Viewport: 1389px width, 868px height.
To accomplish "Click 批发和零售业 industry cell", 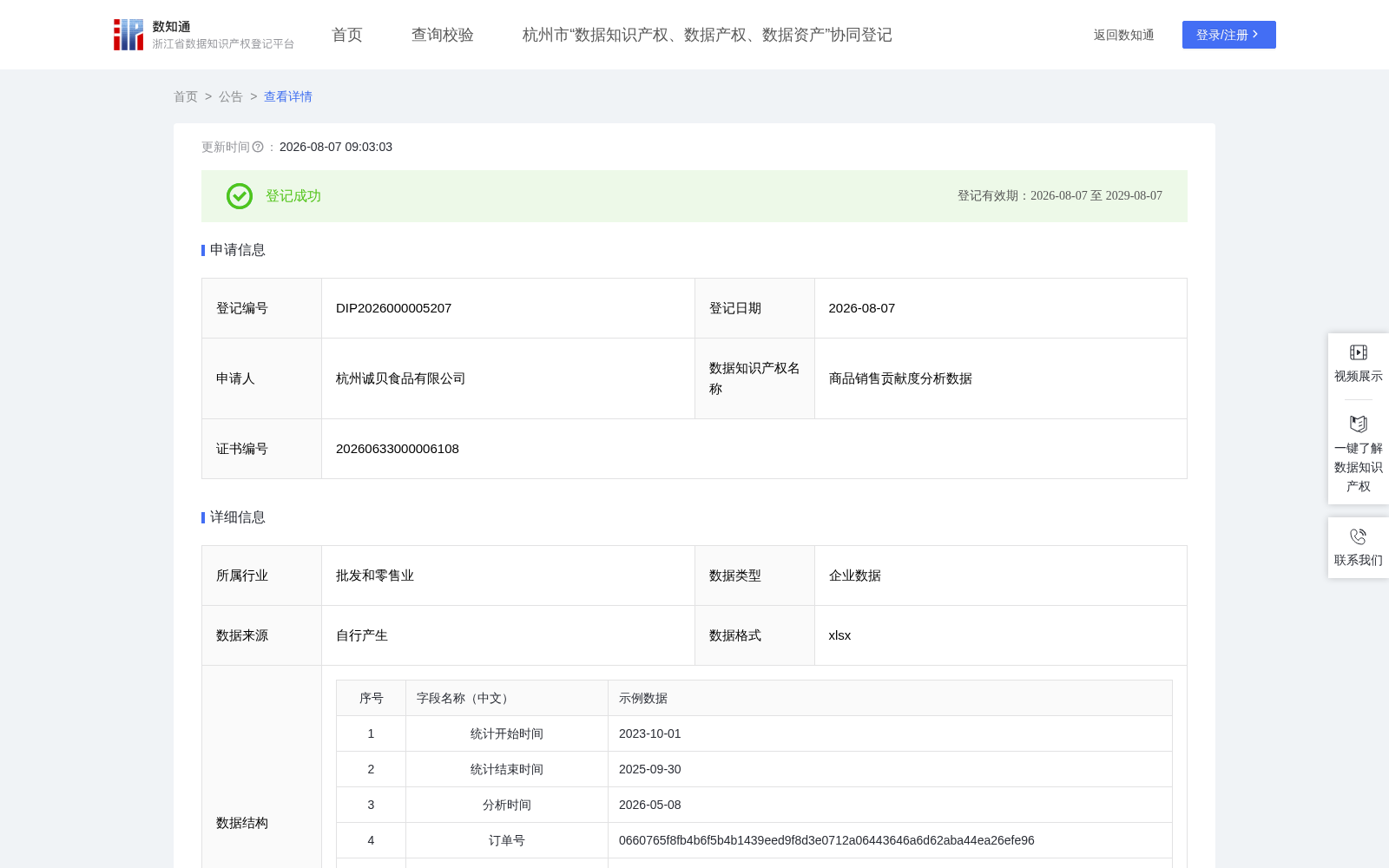I will 375,575.
